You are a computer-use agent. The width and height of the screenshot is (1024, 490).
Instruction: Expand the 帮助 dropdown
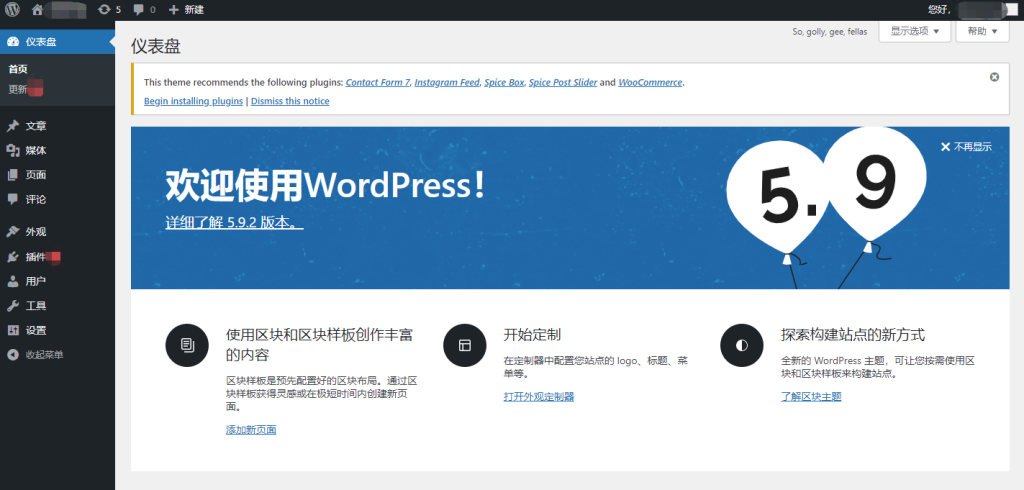[982, 31]
